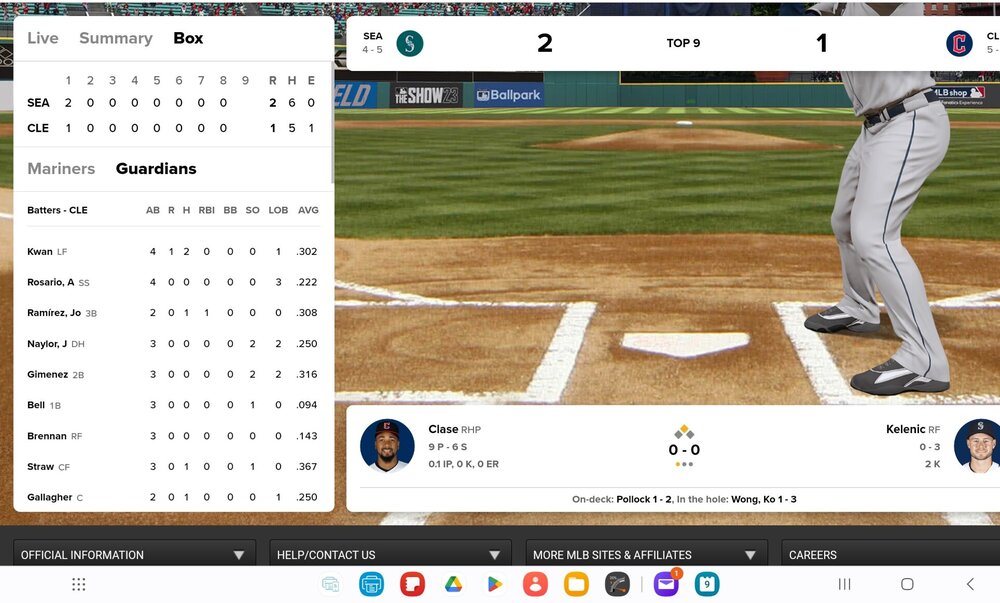Open the Ballpark banner on outfield wall

coord(508,95)
